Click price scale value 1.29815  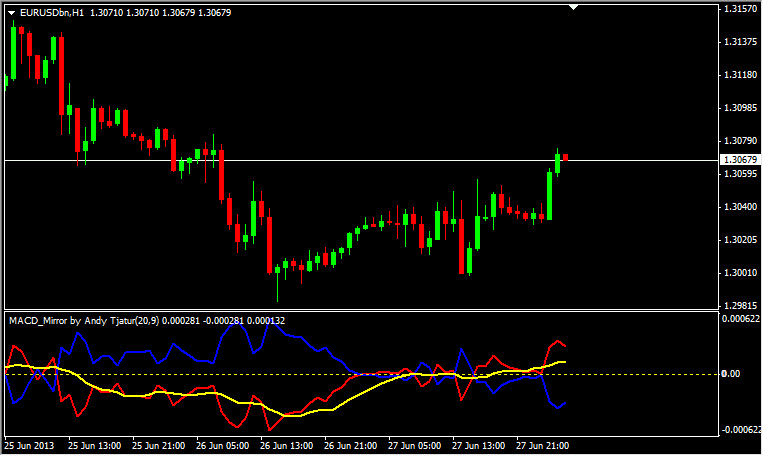coord(740,306)
